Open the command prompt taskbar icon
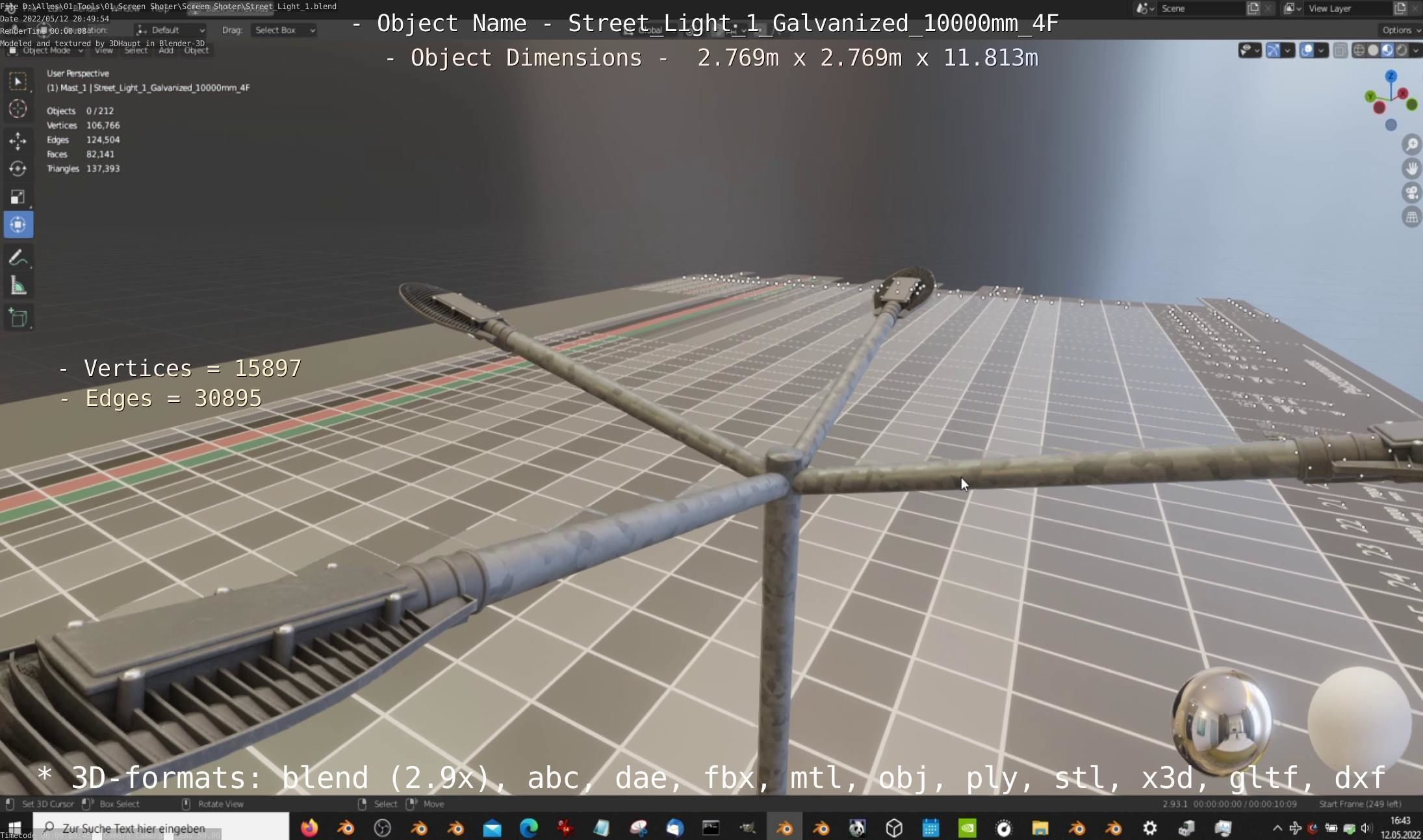 pyautogui.click(x=711, y=828)
